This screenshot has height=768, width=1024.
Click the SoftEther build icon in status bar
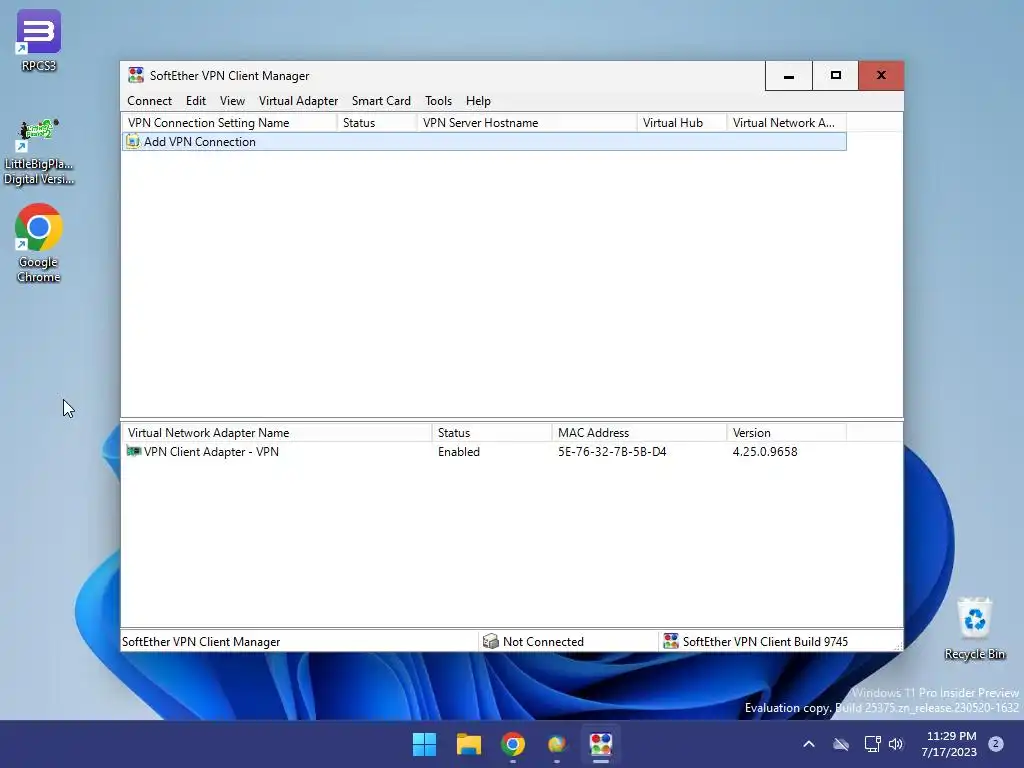click(x=671, y=641)
